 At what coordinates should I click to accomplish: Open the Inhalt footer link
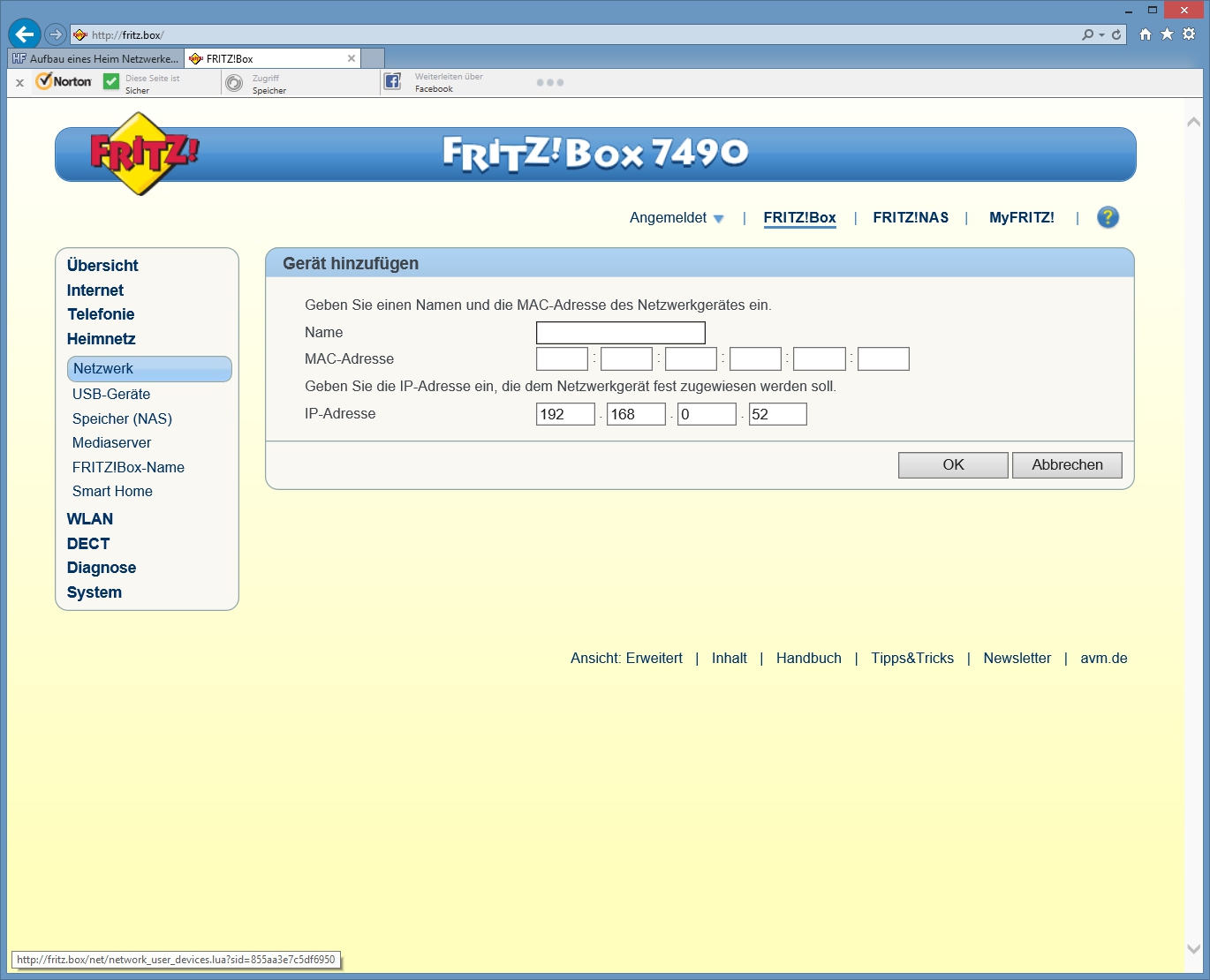point(730,659)
